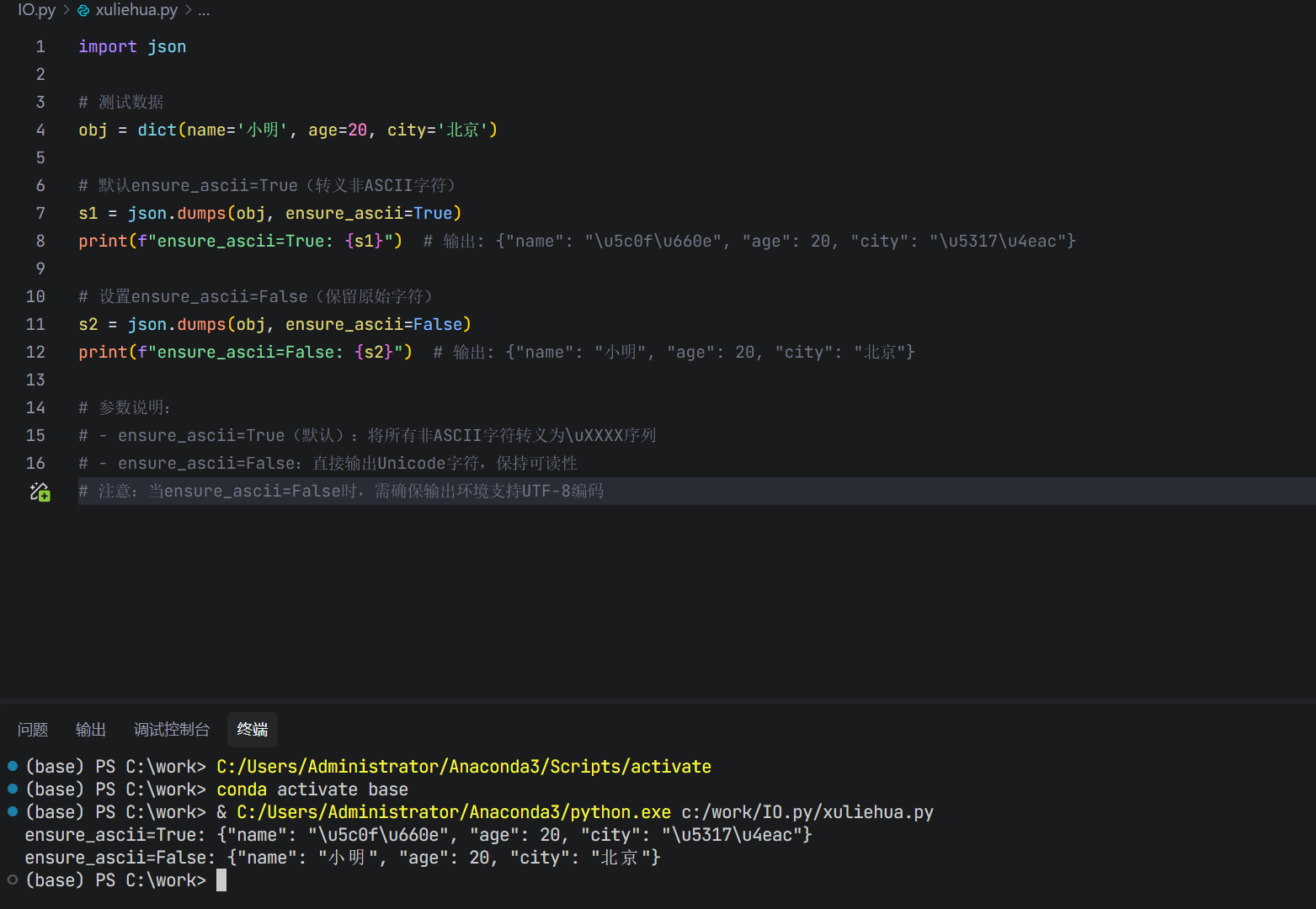This screenshot has height=909, width=1316.
Task: Open the xuliehua.py breadcrumb item
Action: (x=136, y=10)
